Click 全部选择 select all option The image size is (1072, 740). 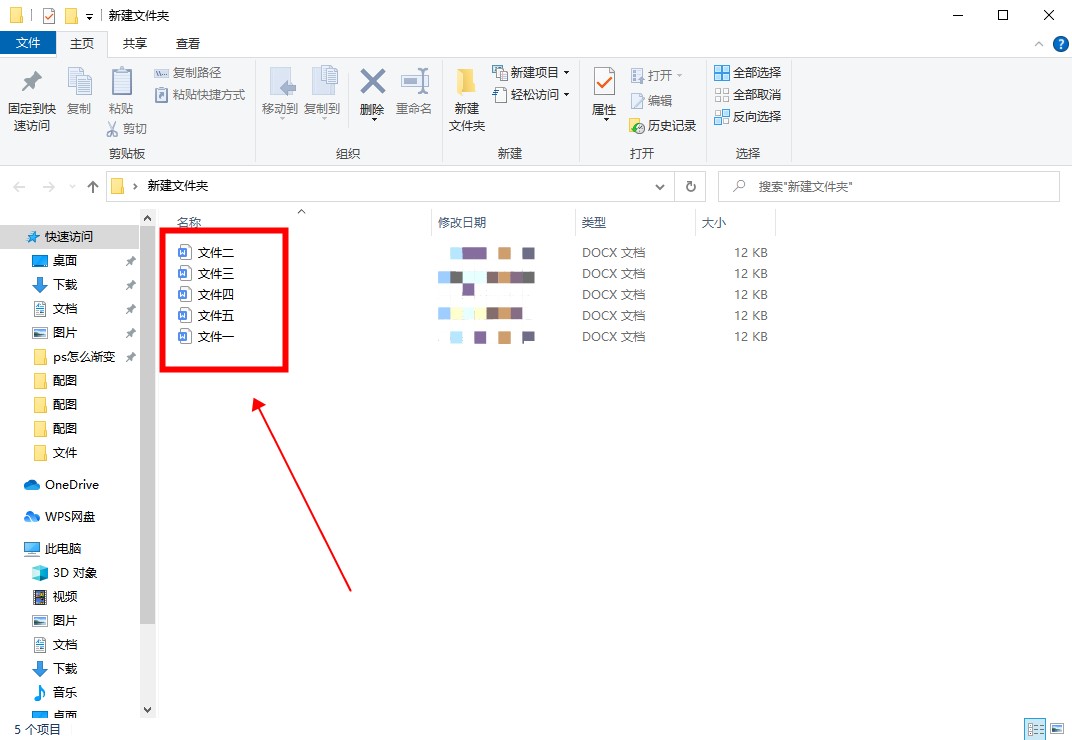pos(747,73)
